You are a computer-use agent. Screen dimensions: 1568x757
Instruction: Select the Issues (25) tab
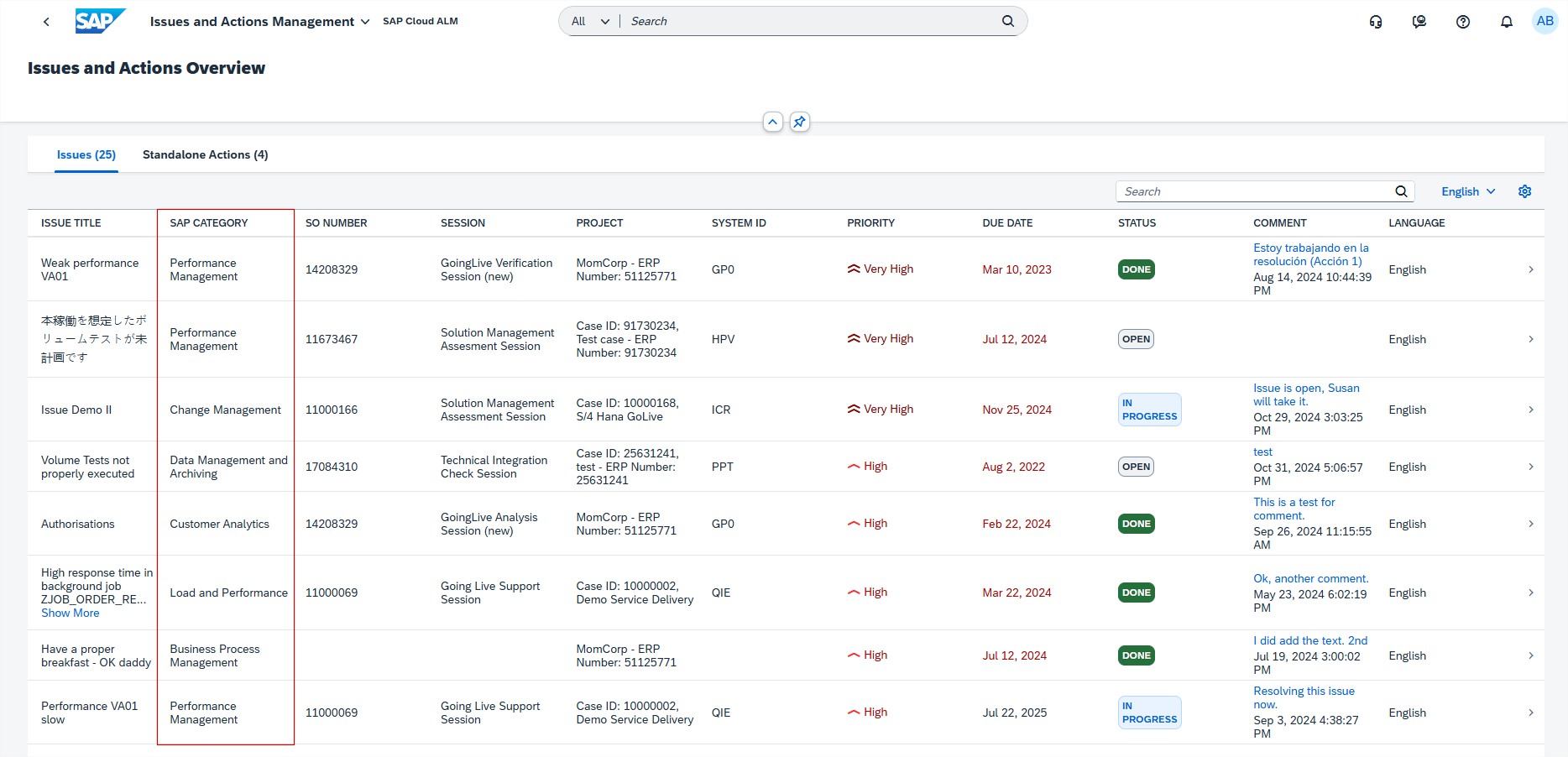(x=86, y=154)
